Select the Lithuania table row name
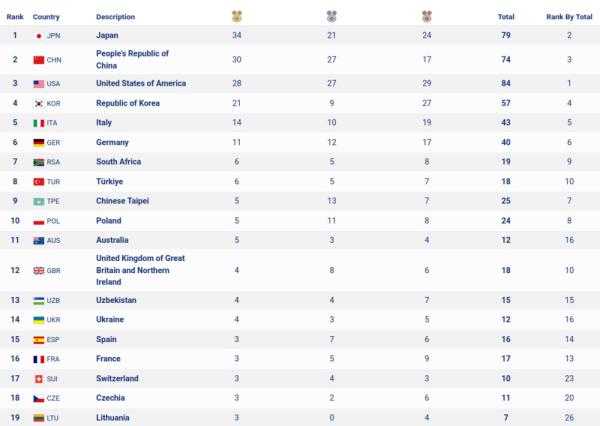 [114, 417]
